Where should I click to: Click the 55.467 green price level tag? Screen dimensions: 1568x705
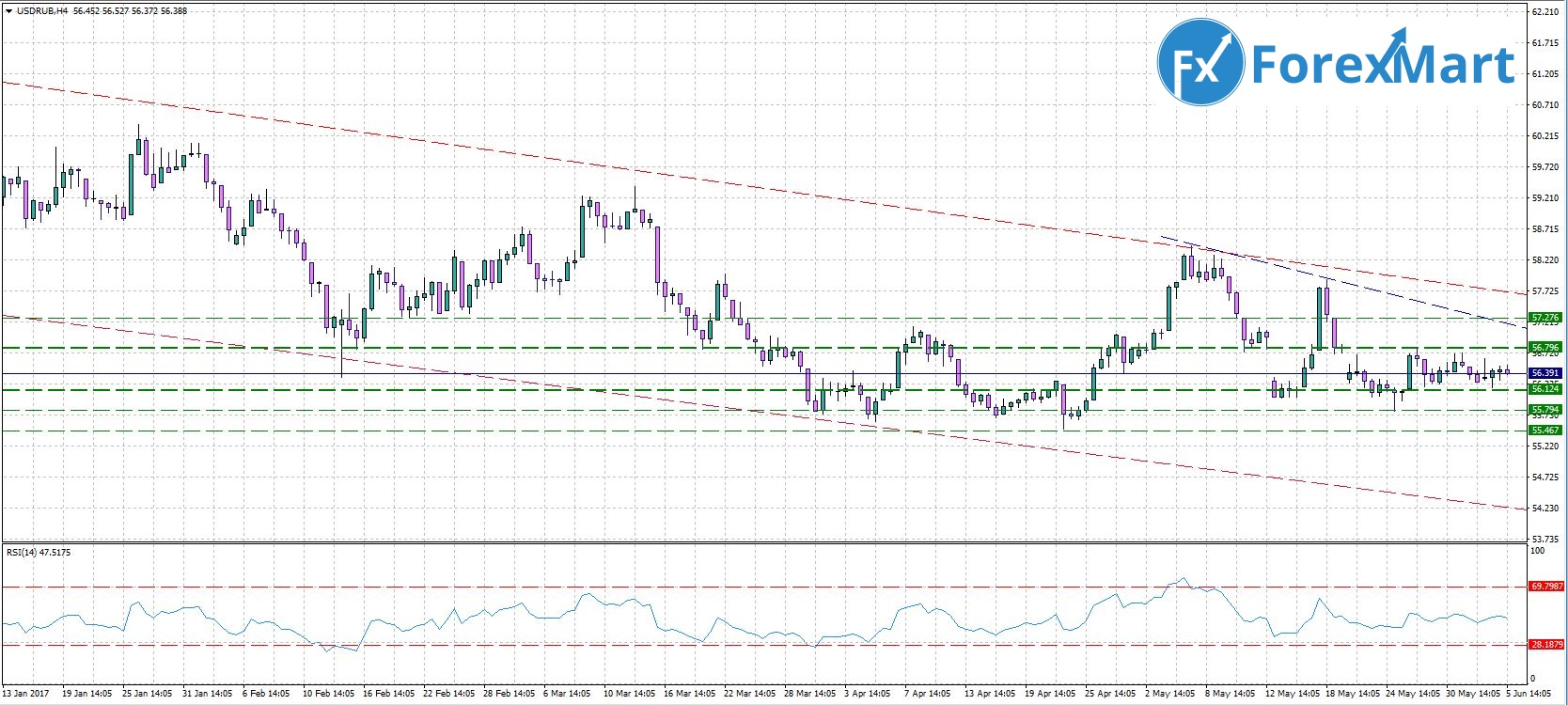pos(1545,430)
